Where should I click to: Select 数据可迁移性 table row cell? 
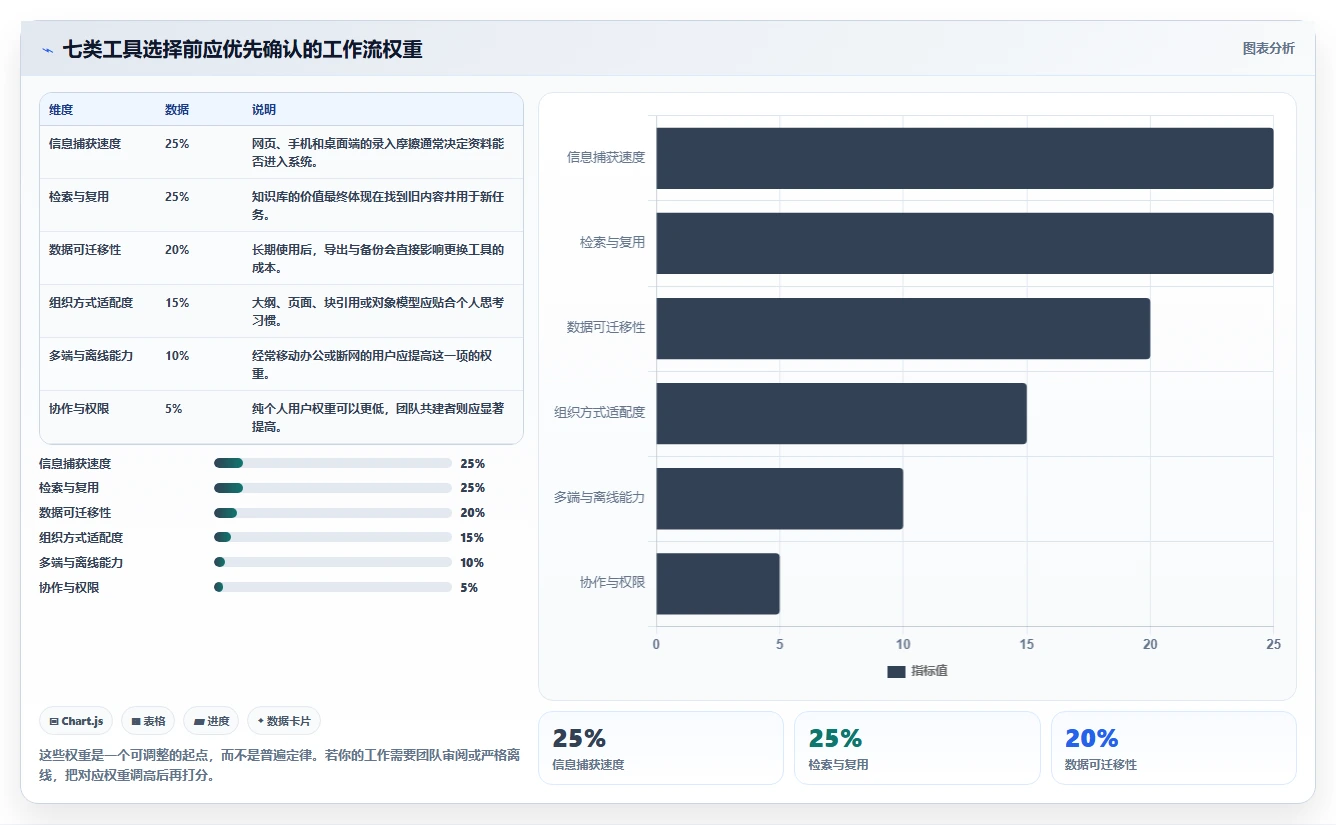(85, 250)
